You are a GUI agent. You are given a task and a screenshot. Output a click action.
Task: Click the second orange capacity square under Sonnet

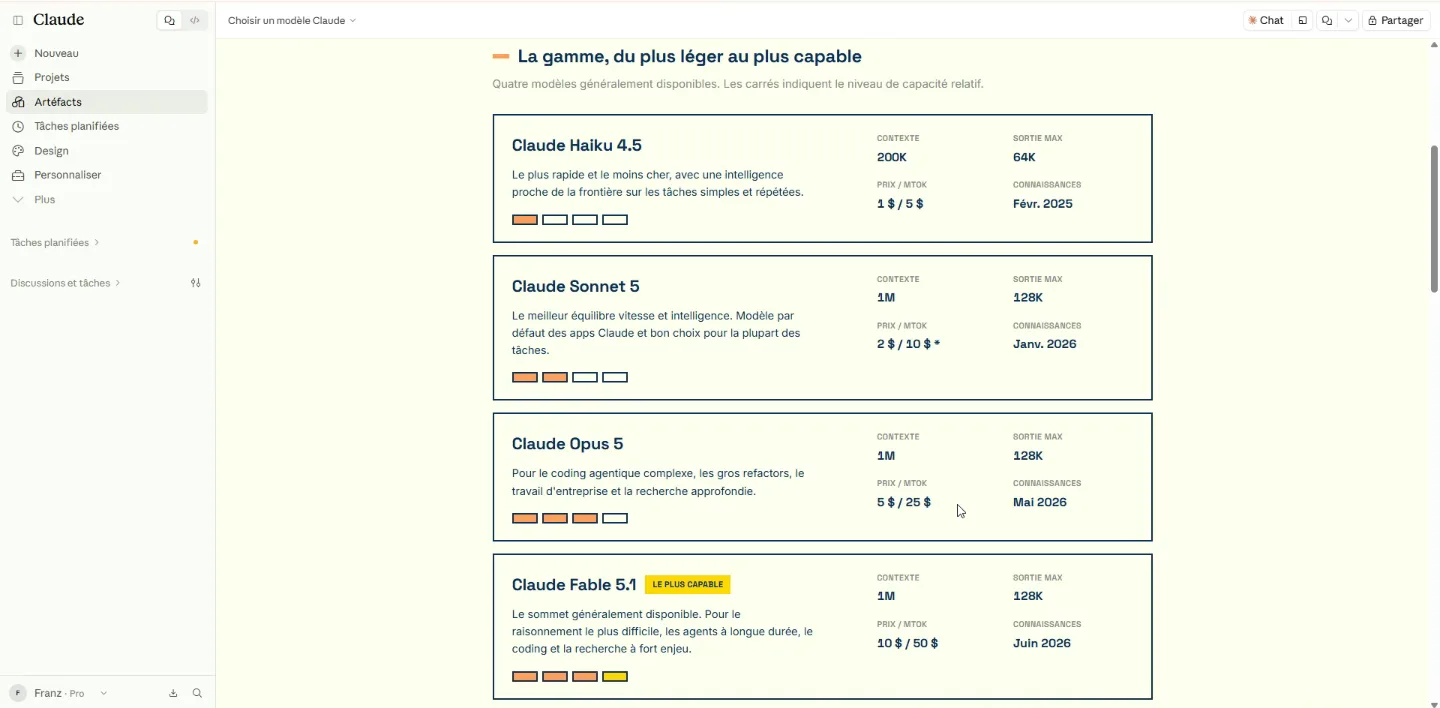tap(555, 377)
